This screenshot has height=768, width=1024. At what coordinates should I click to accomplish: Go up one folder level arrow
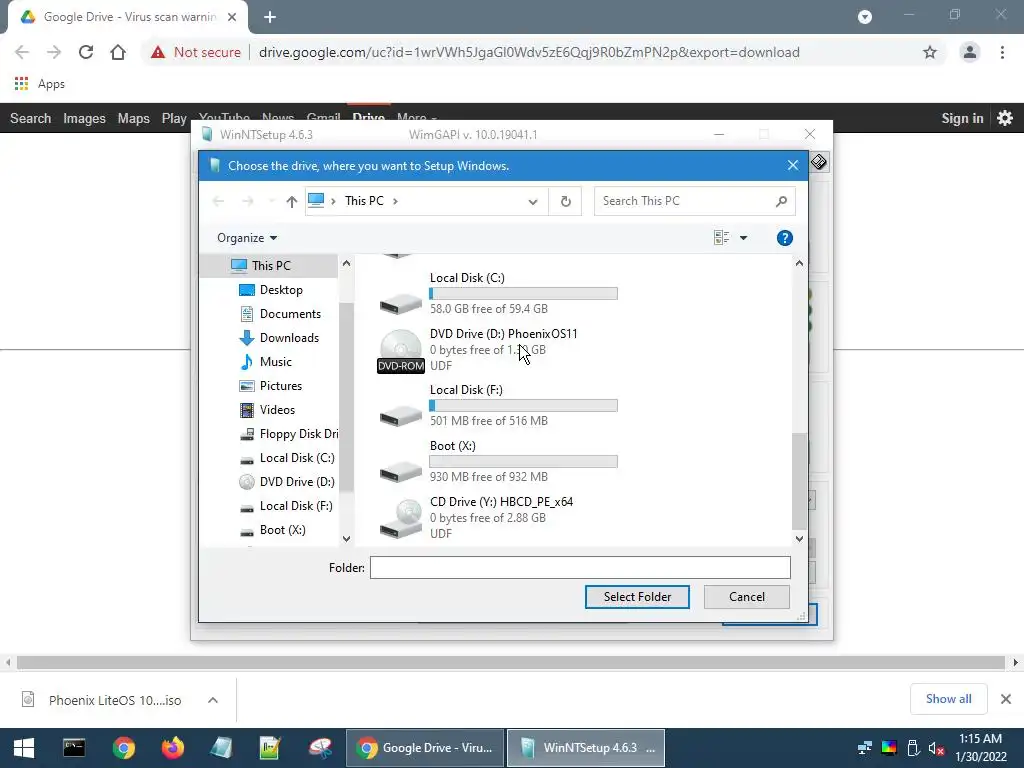(291, 201)
